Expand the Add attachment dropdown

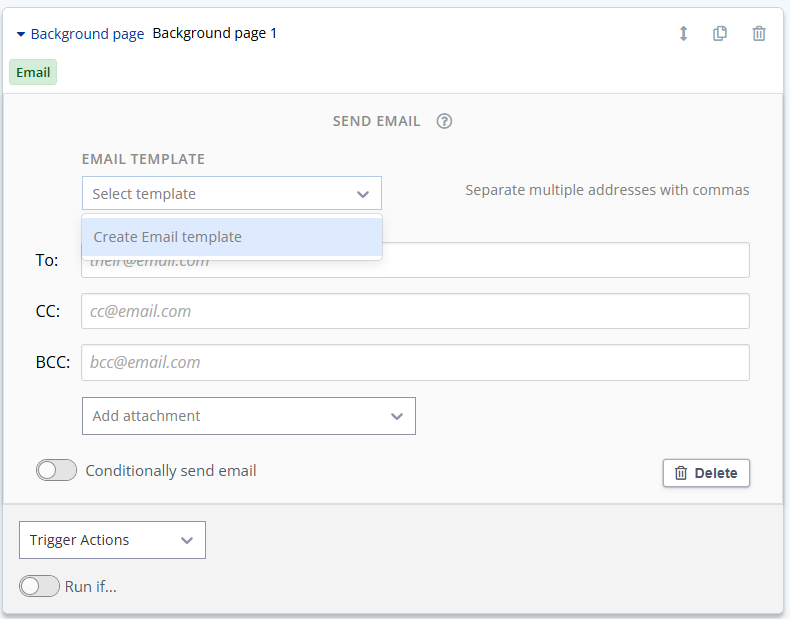[249, 416]
